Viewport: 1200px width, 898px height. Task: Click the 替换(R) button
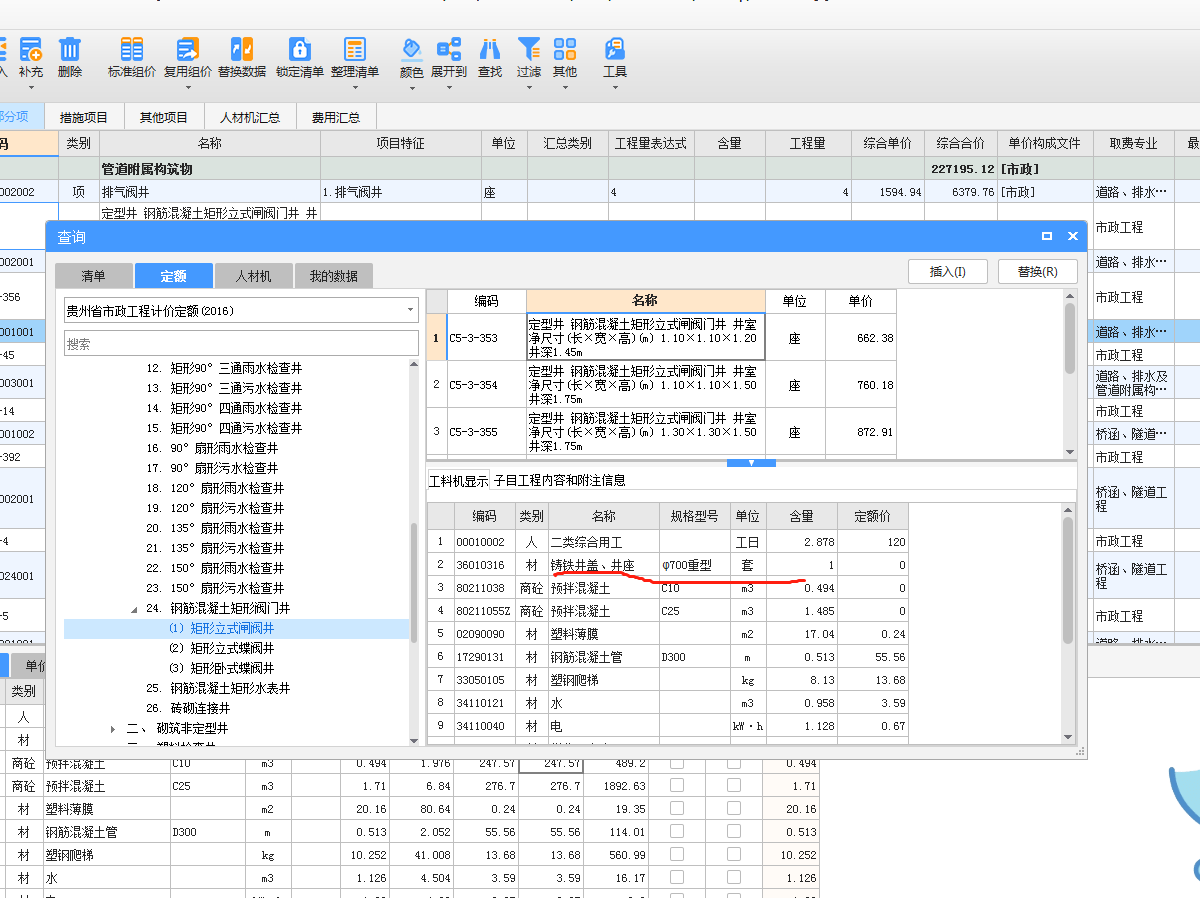(x=1038, y=271)
